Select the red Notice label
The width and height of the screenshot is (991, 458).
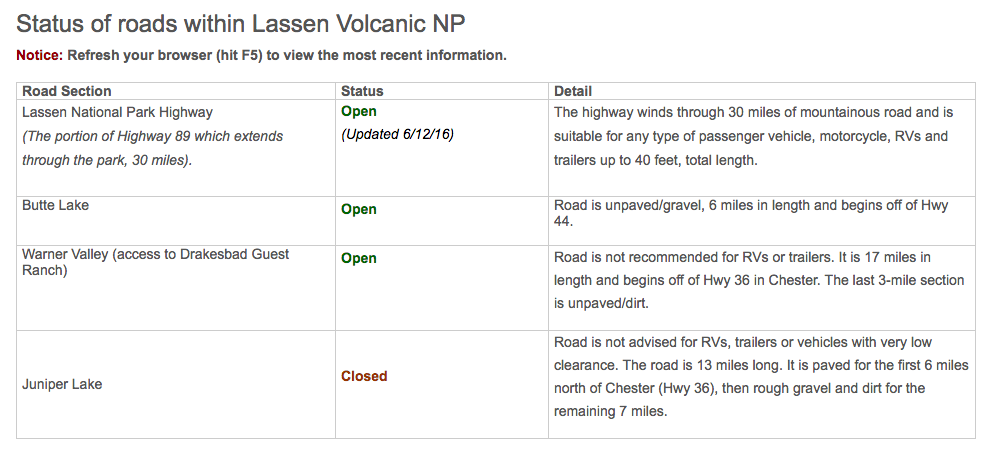(x=40, y=56)
